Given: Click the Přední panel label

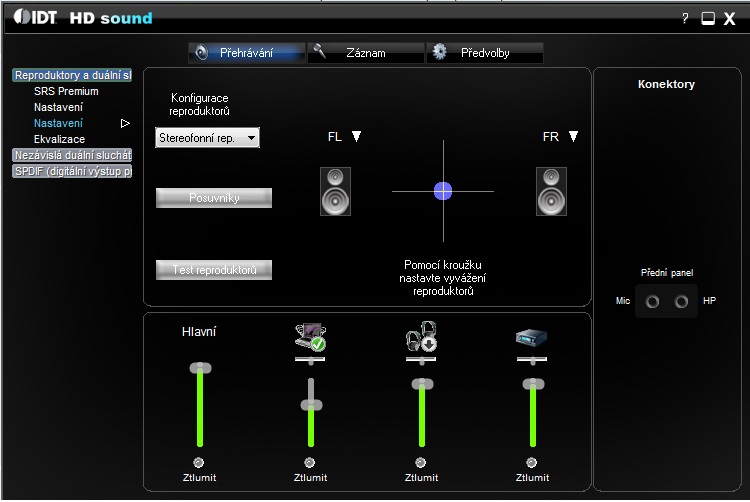Looking at the screenshot, I should pos(667,273).
